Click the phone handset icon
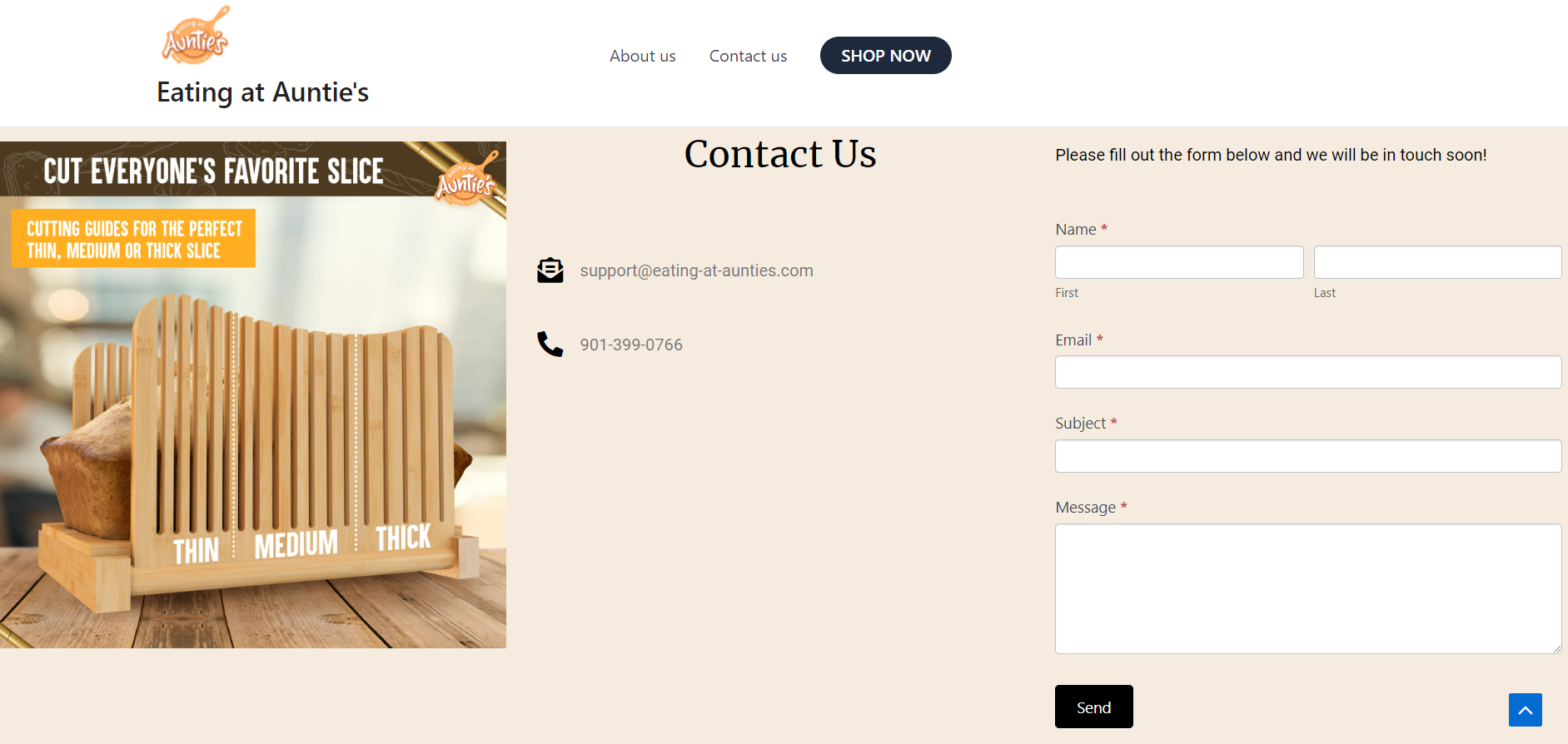The height and width of the screenshot is (744, 1568). coord(550,344)
